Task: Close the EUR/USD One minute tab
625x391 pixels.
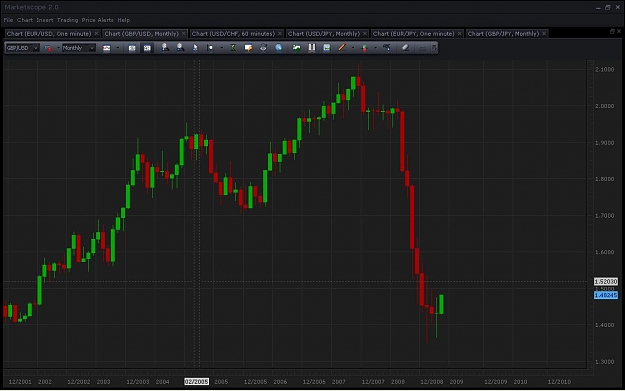Action: [x=96, y=33]
